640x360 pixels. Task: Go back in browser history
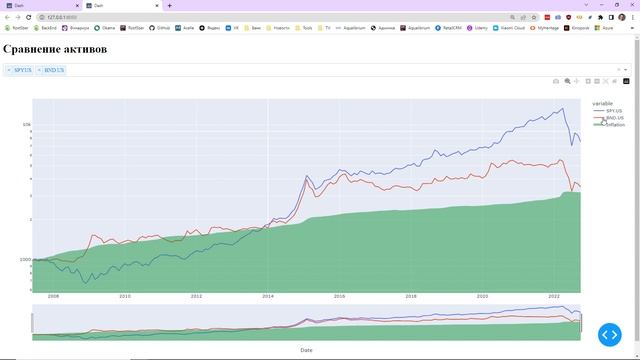[x=7, y=17]
